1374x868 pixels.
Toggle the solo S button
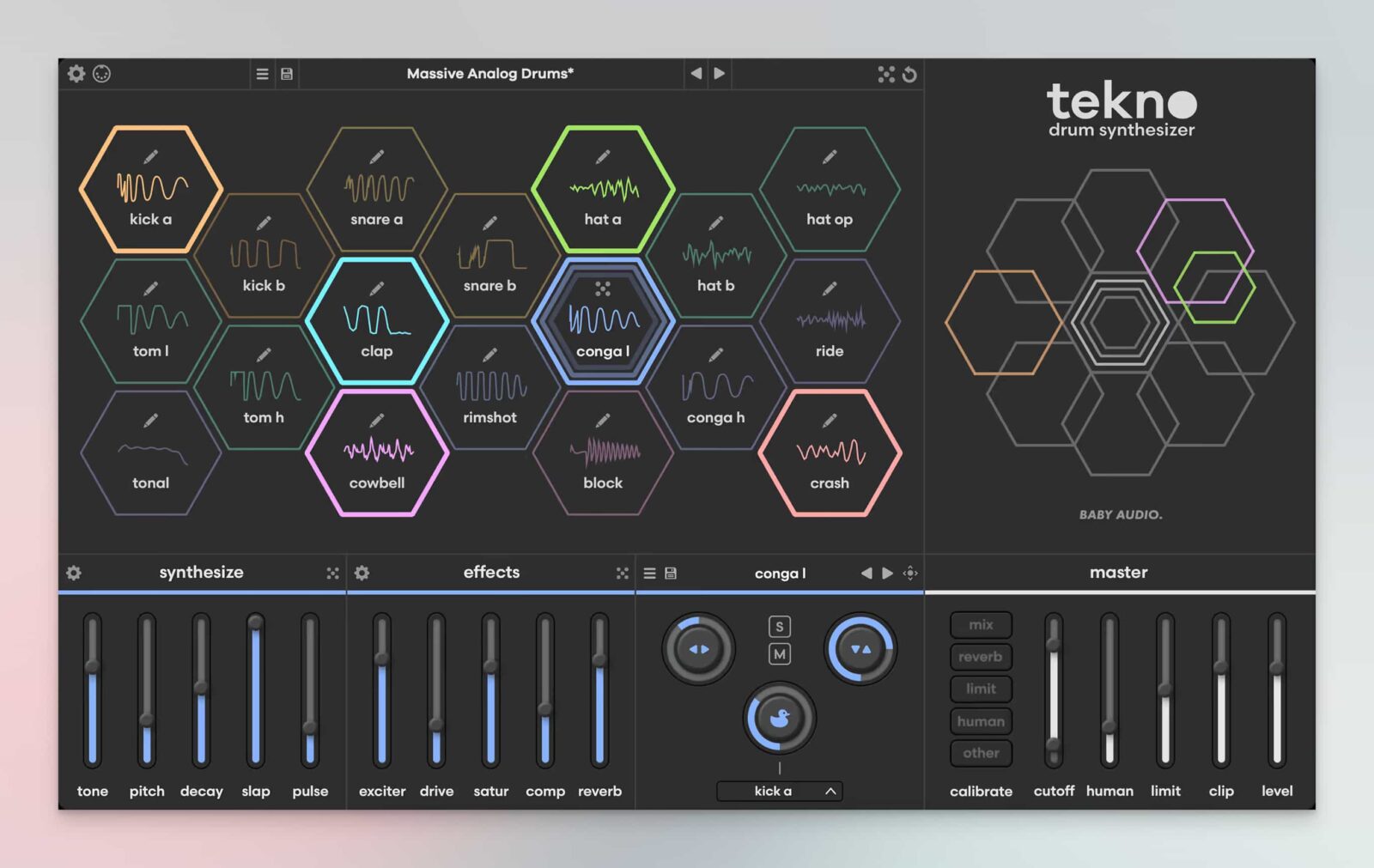coord(779,627)
